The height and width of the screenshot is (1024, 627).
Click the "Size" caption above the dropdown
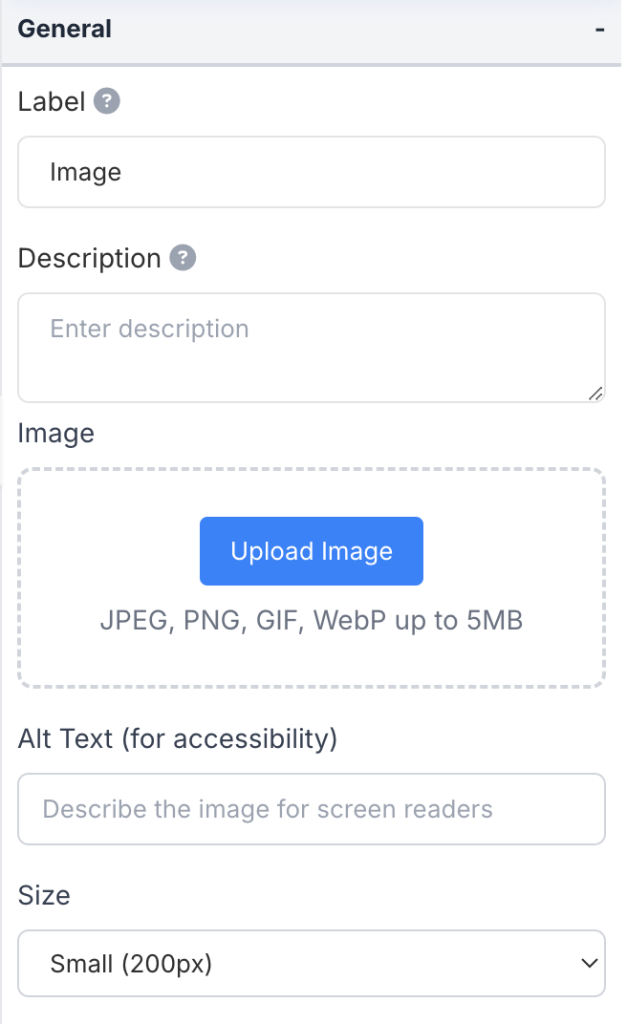(44, 895)
